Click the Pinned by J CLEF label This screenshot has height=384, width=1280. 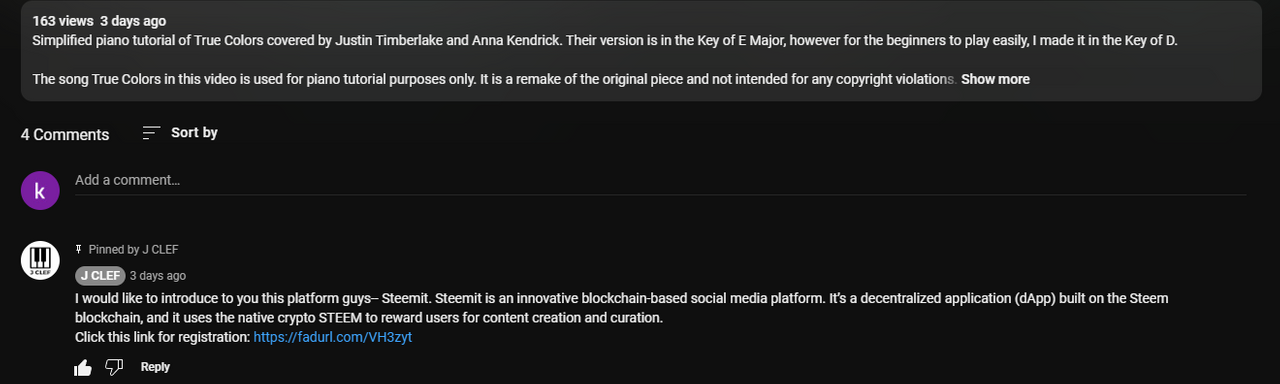click(x=133, y=250)
